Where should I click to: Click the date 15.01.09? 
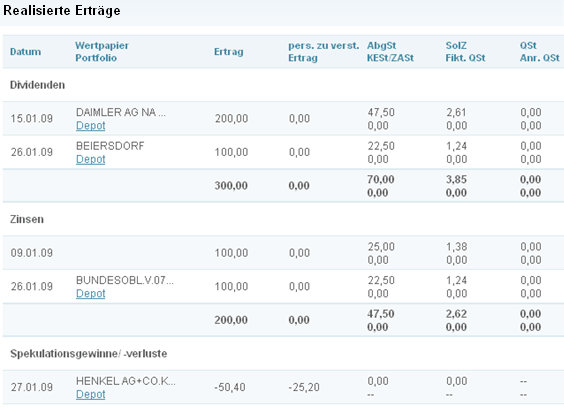click(32, 119)
